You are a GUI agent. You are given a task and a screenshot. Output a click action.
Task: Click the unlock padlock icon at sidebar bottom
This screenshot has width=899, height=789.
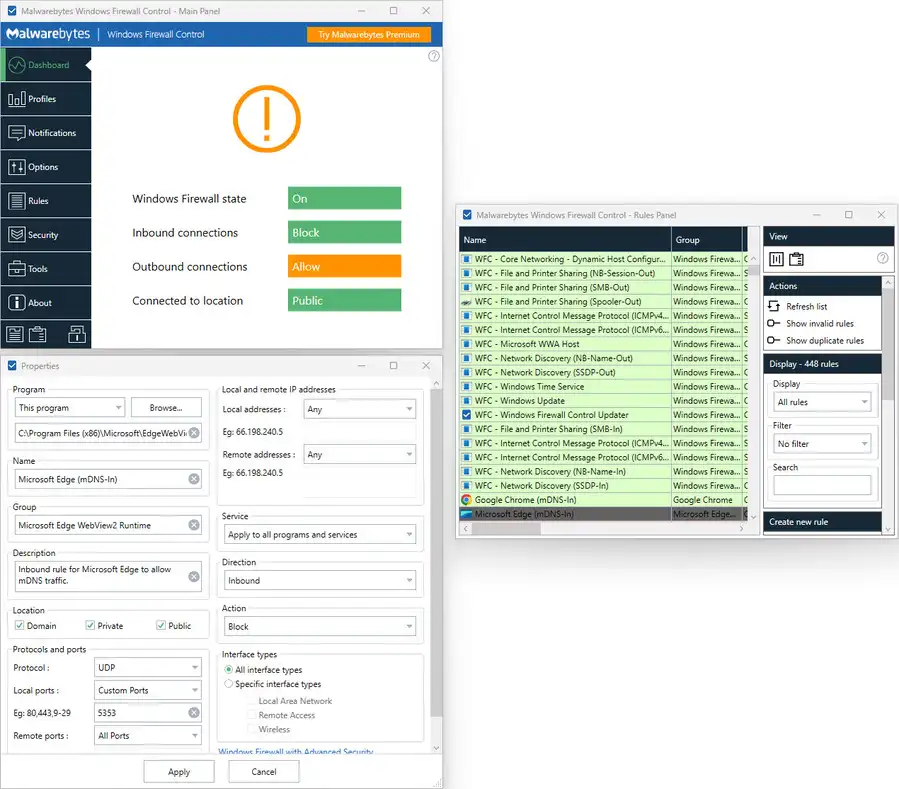[77, 334]
